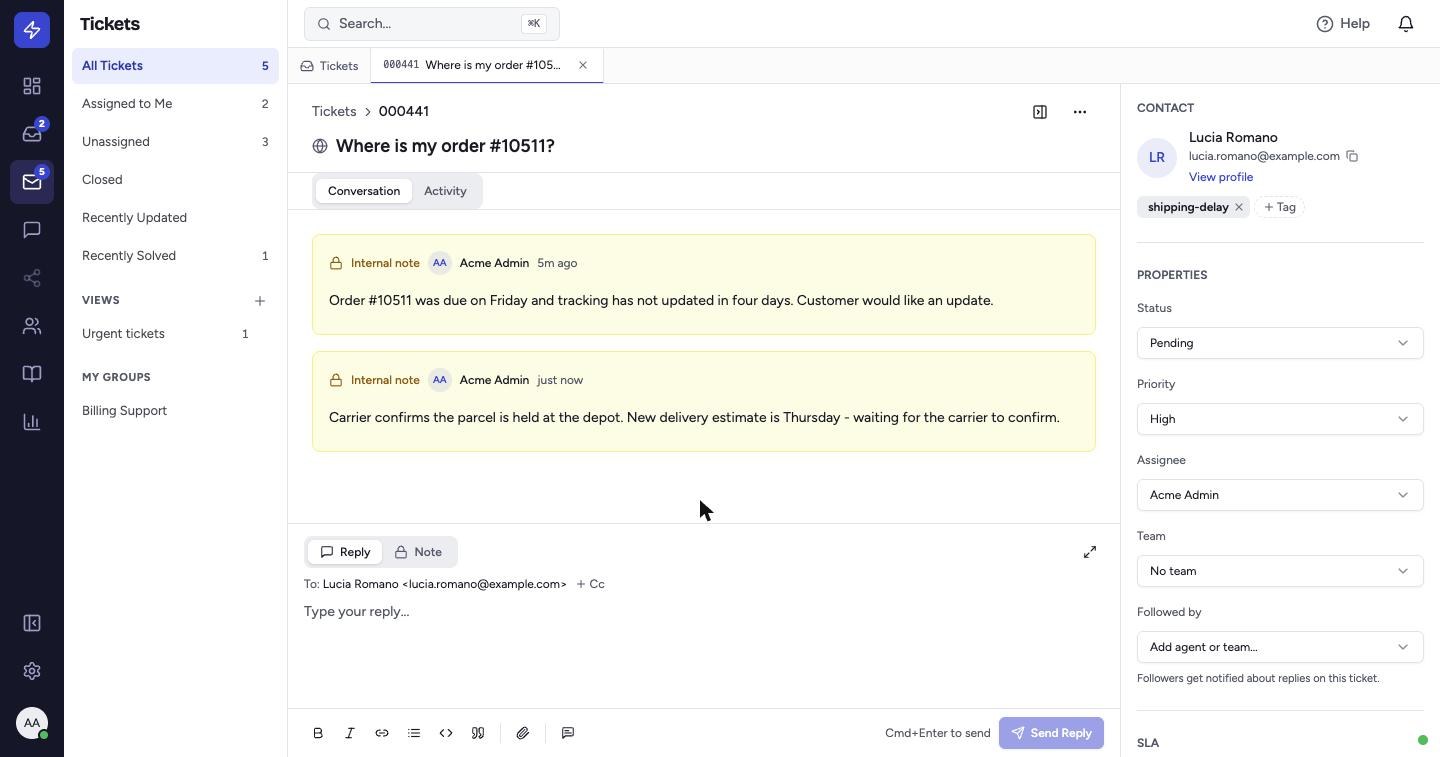The height and width of the screenshot is (757, 1440).
Task: Switch to the Activity tab
Action: (x=445, y=191)
